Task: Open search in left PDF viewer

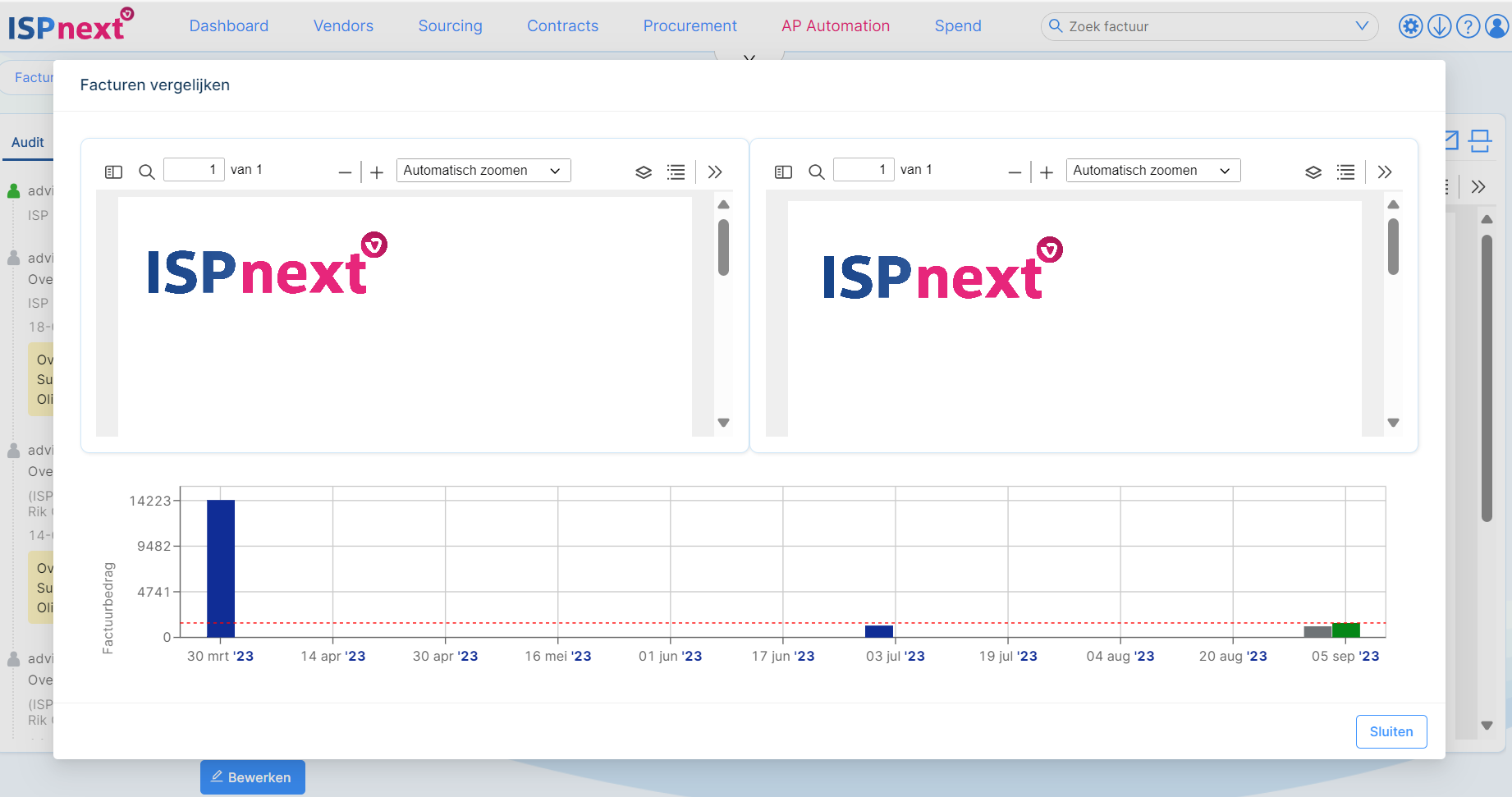Action: pyautogui.click(x=147, y=172)
